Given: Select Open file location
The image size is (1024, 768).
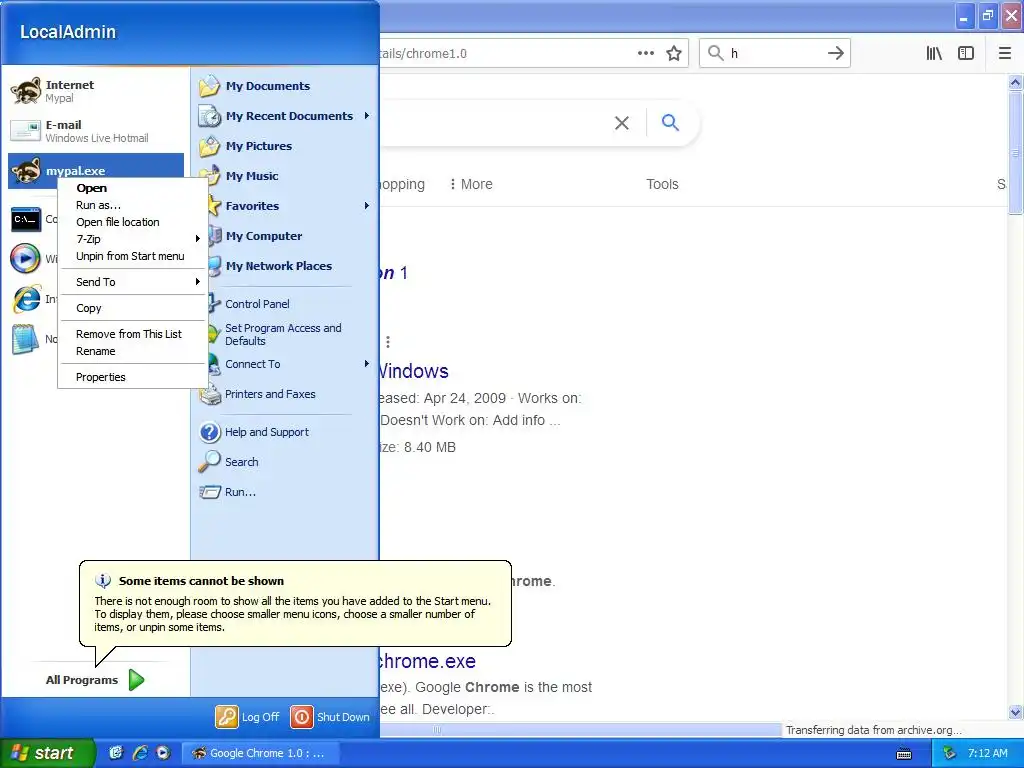Looking at the screenshot, I should click(133, 222).
